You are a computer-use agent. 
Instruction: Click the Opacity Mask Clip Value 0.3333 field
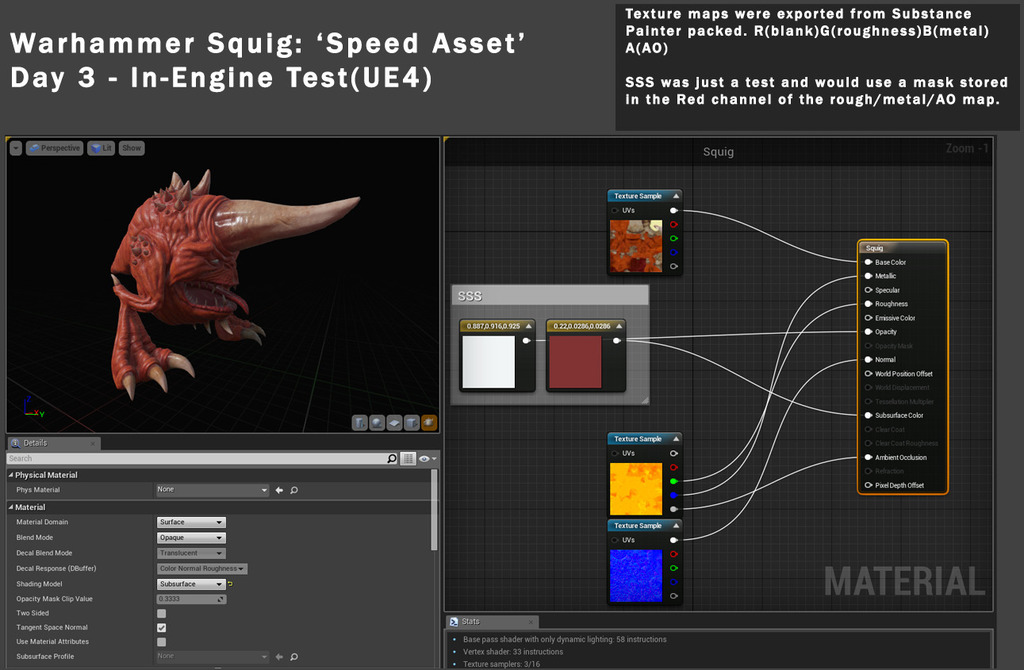[191, 599]
